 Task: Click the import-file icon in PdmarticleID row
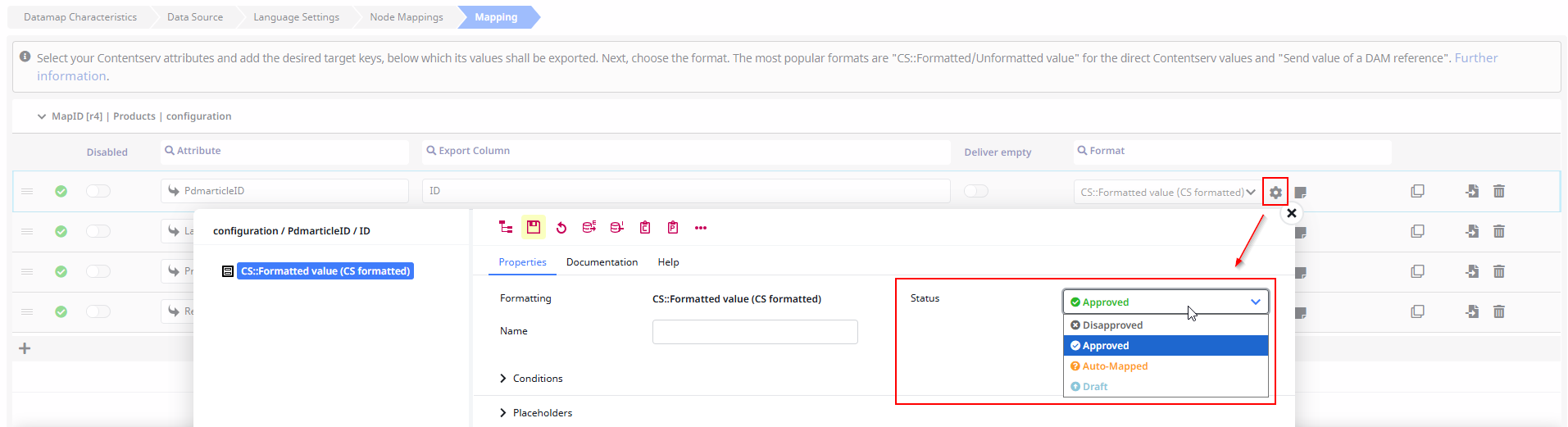click(1472, 191)
